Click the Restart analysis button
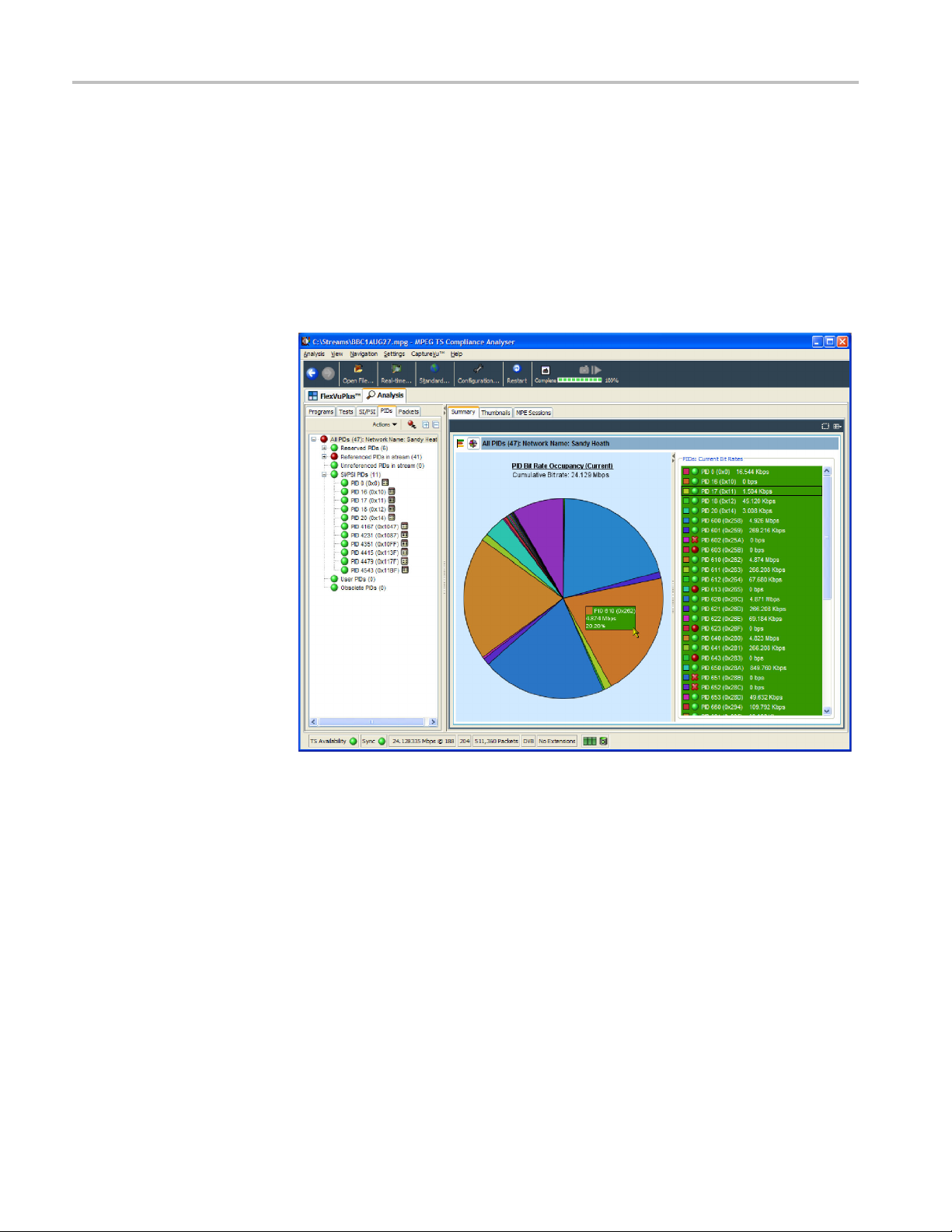The width and height of the screenshot is (952, 1232). click(517, 374)
